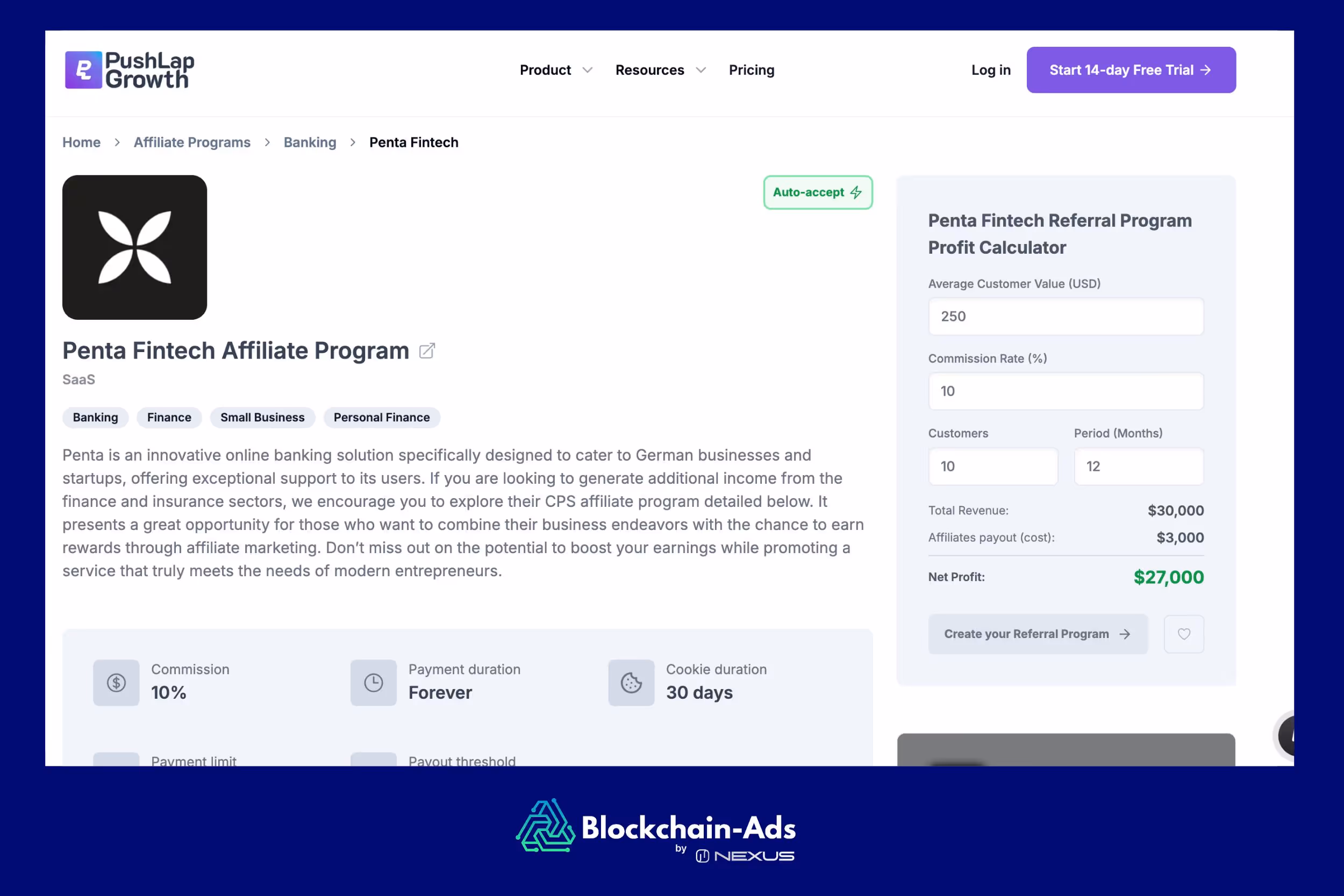
Task: Click the PushLap Growth logo
Action: point(128,70)
